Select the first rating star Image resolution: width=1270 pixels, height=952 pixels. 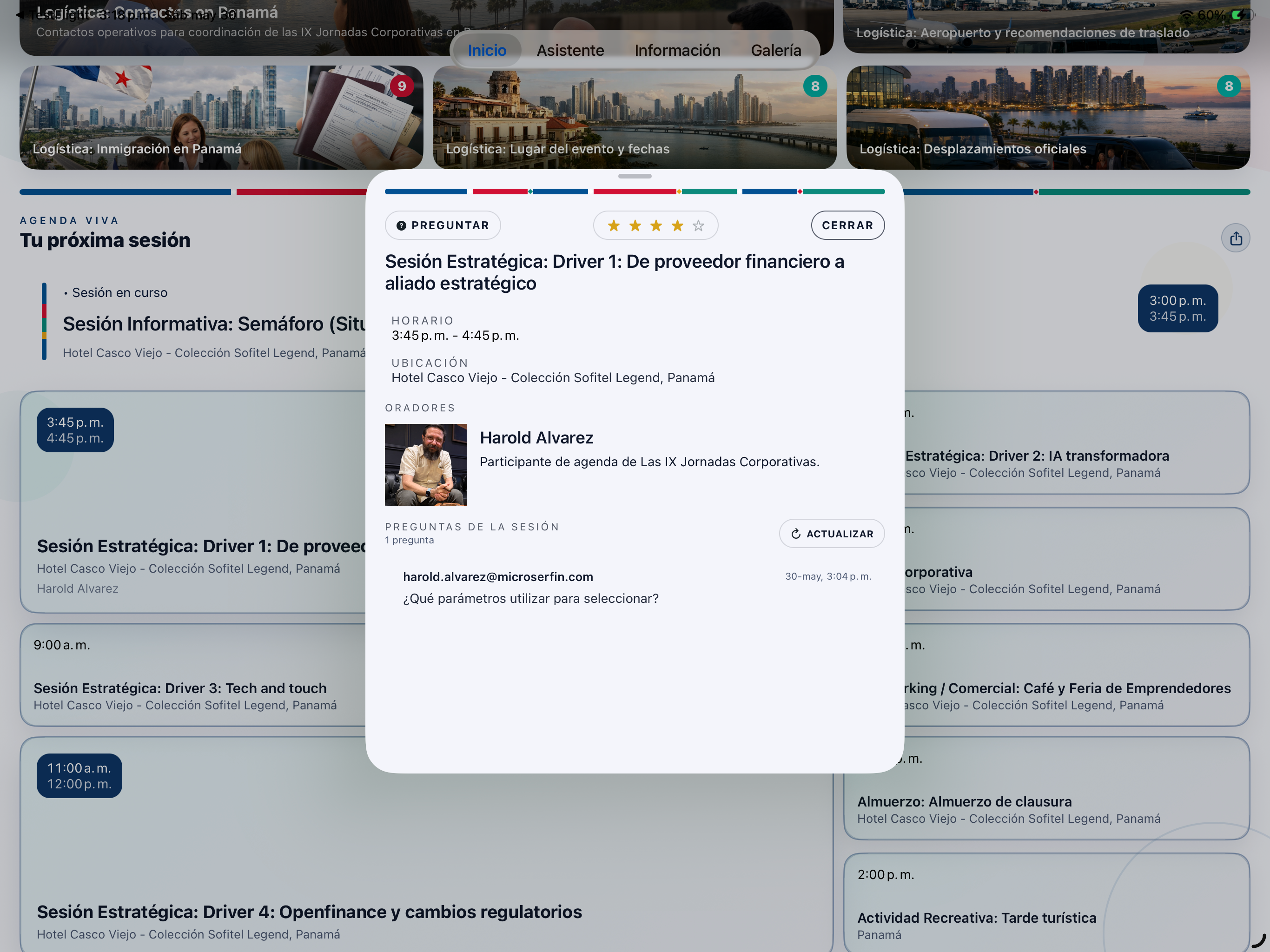(614, 225)
